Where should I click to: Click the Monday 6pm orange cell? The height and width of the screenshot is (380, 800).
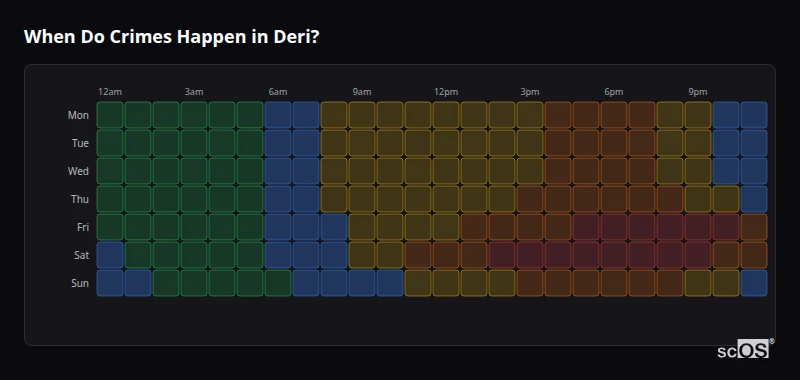[x=614, y=115]
